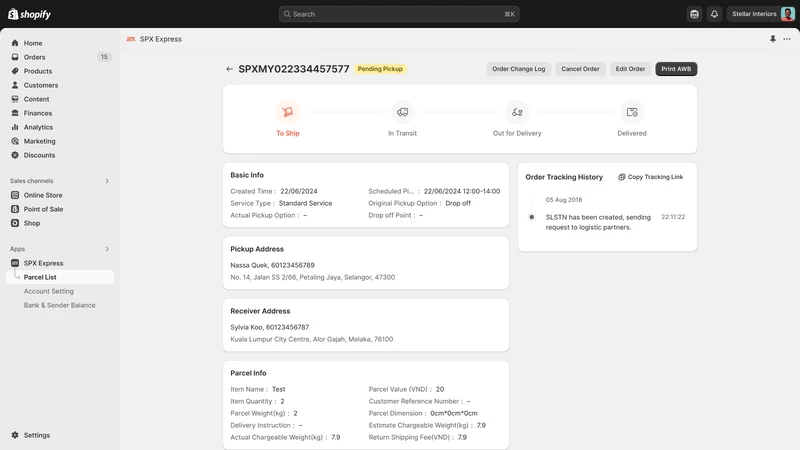Click 'Kuala Lumpur City Centre' address line
Image resolution: width=800 pixels, height=450 pixels.
pos(311,339)
